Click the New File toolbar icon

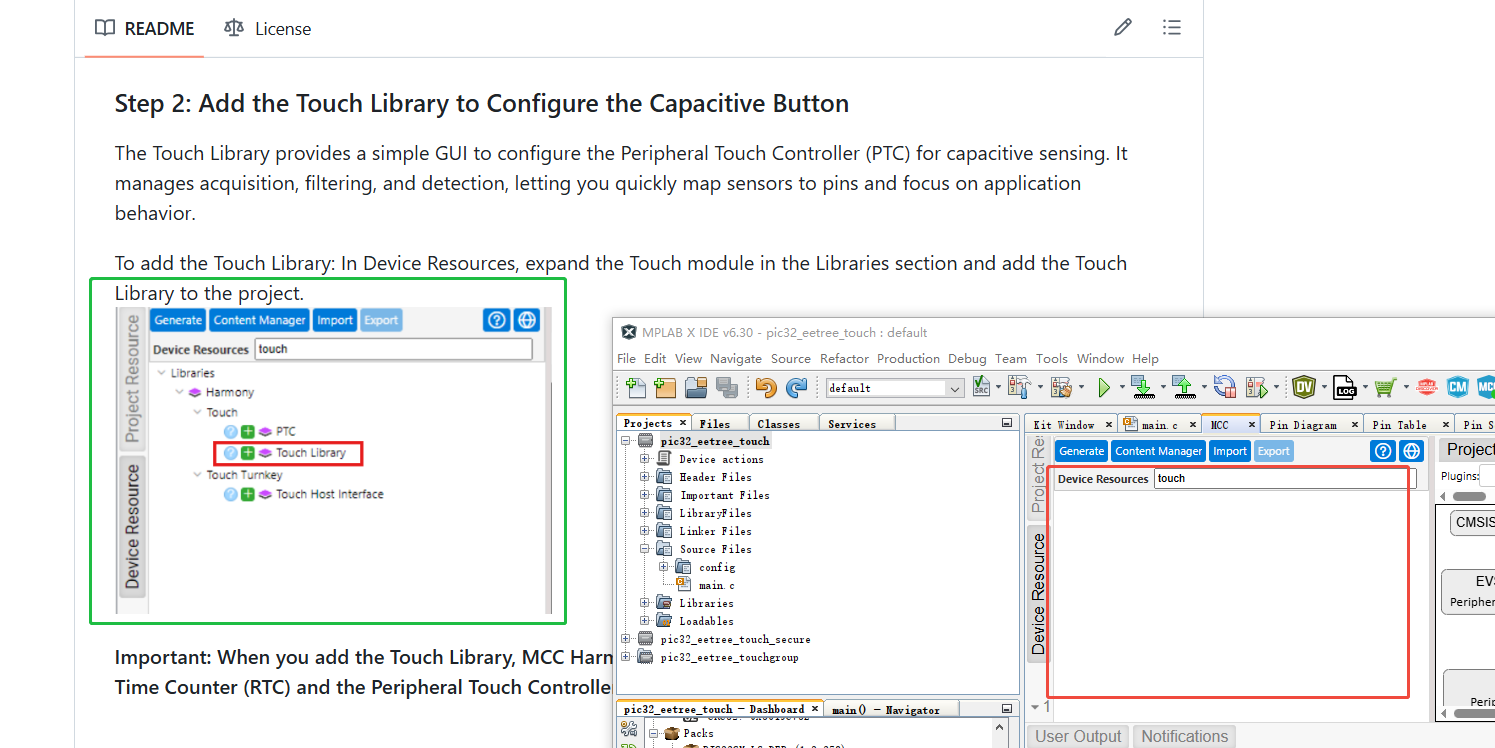635,387
